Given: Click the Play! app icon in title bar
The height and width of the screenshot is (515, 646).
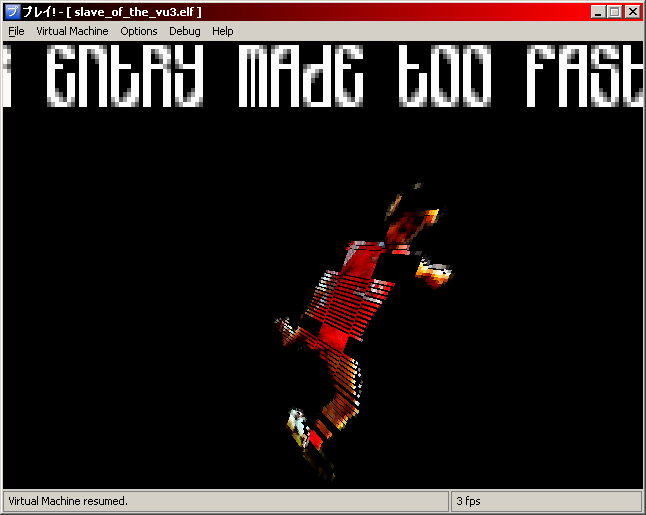Looking at the screenshot, I should coord(12,12).
